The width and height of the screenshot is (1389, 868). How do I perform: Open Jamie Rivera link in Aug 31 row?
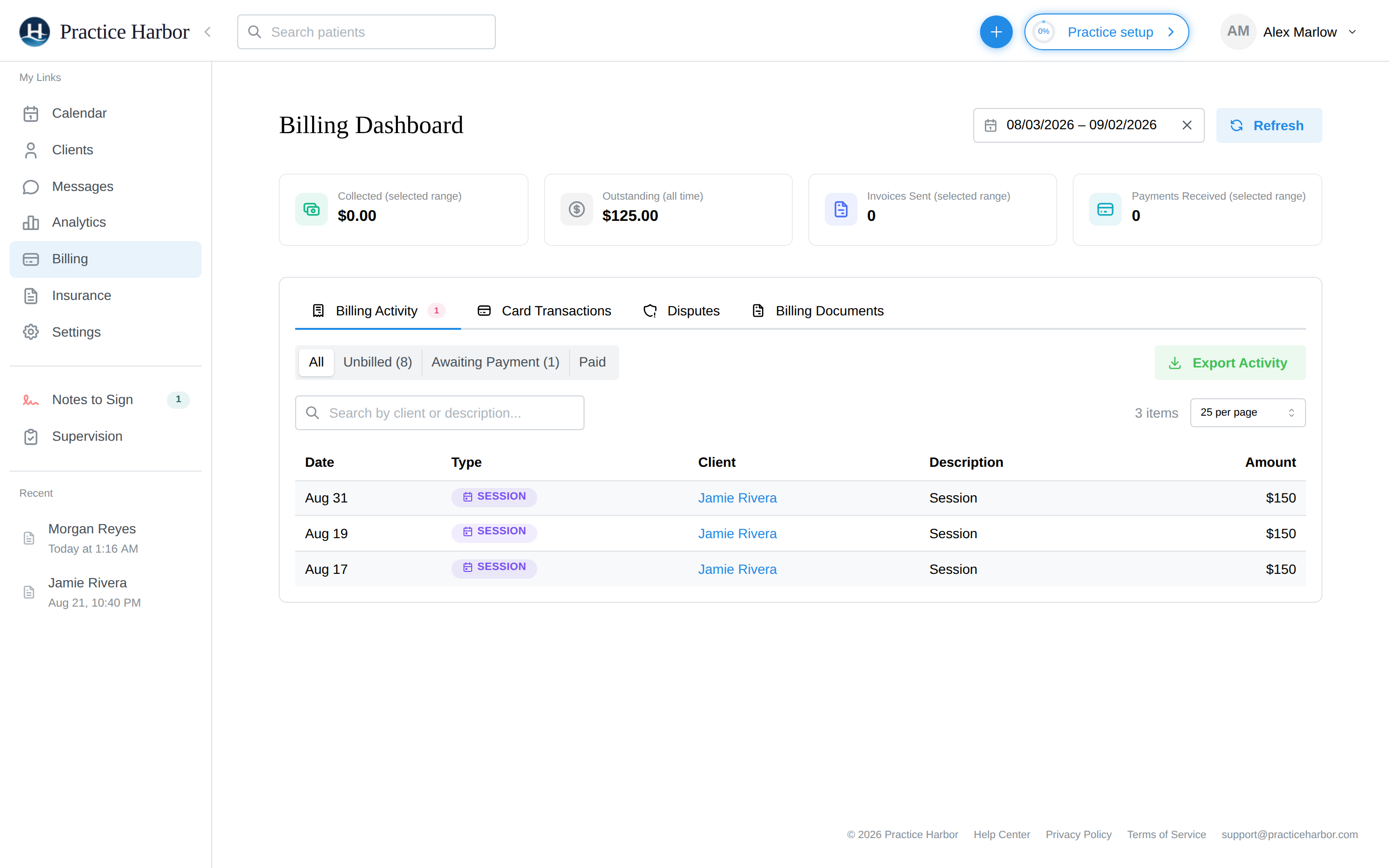tap(737, 498)
